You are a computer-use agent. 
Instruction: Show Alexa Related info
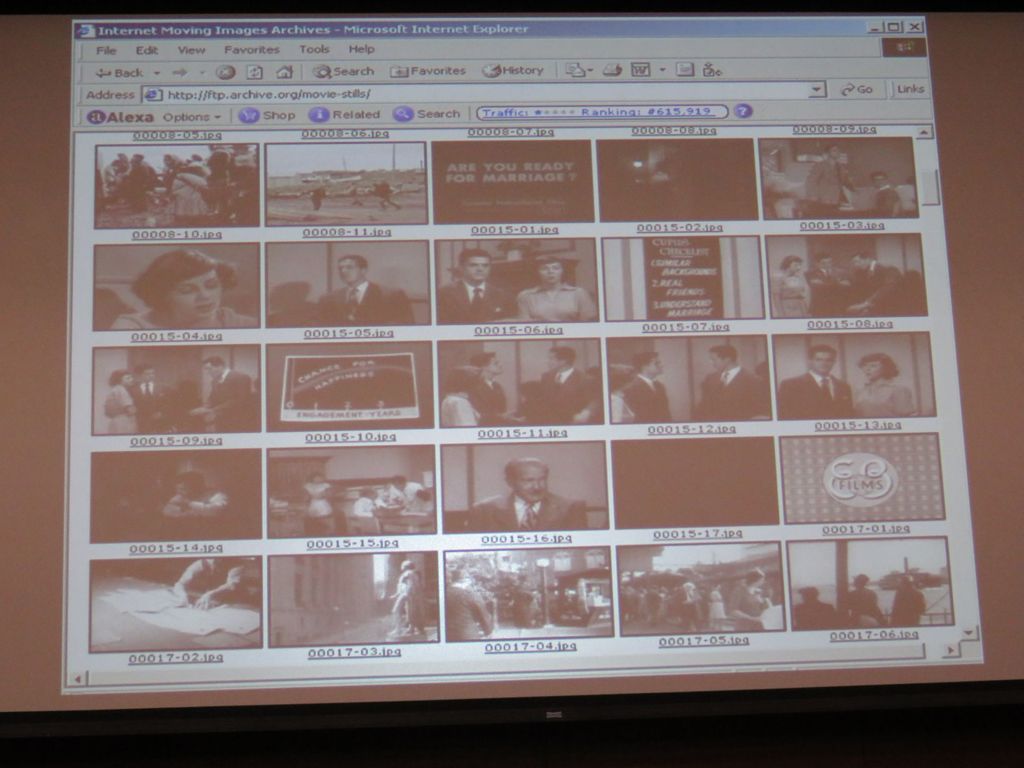(344, 114)
